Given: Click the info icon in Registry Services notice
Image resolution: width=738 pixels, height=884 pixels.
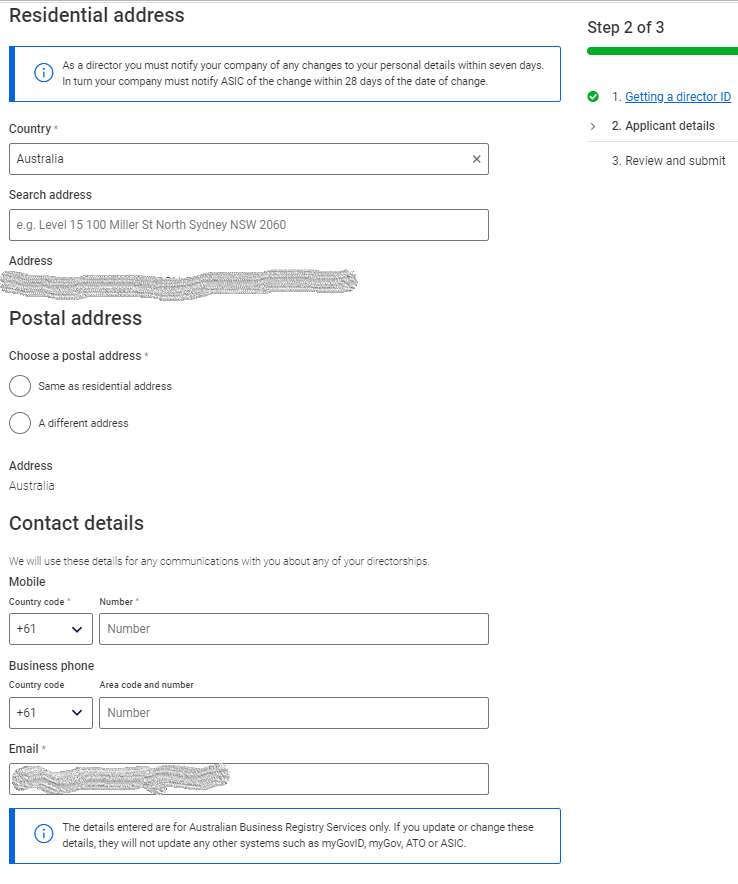Looking at the screenshot, I should click(43, 834).
